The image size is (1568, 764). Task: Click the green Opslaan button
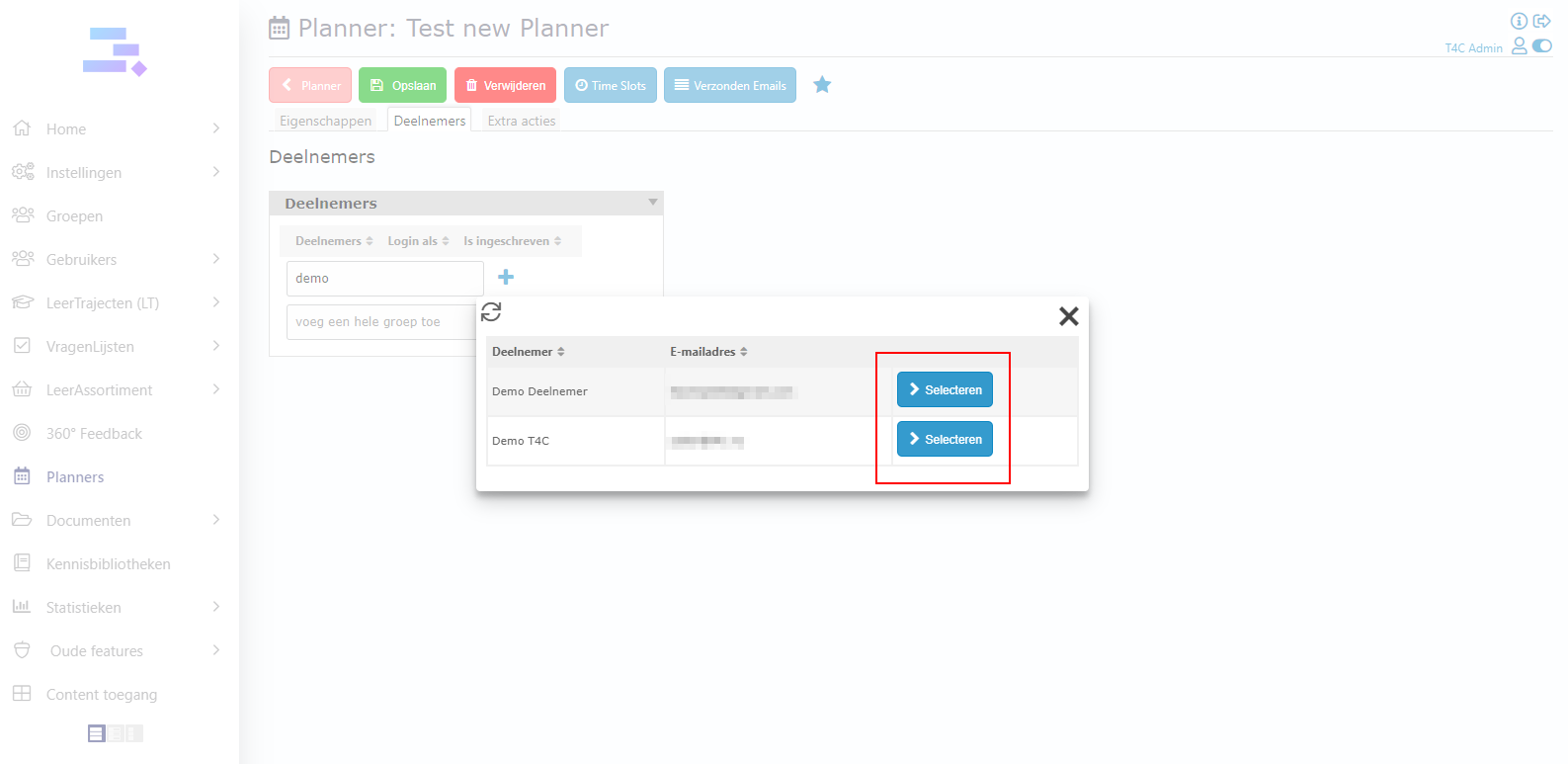coord(402,86)
